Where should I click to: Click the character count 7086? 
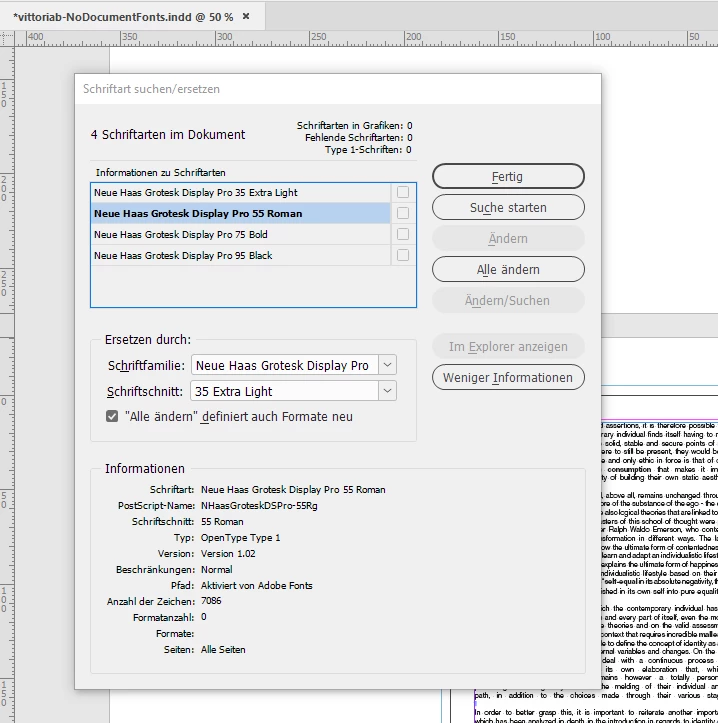point(211,601)
